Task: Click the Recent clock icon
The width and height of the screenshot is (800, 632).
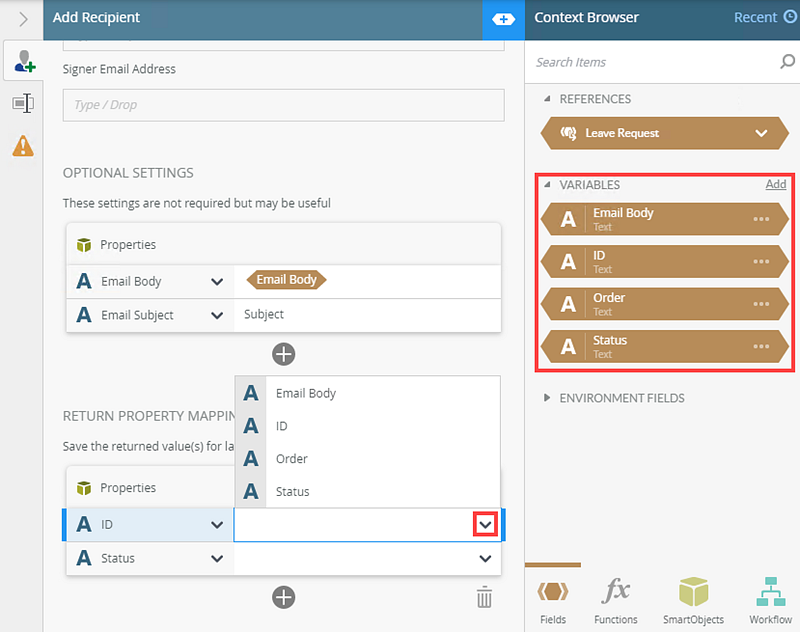Action: 790,17
